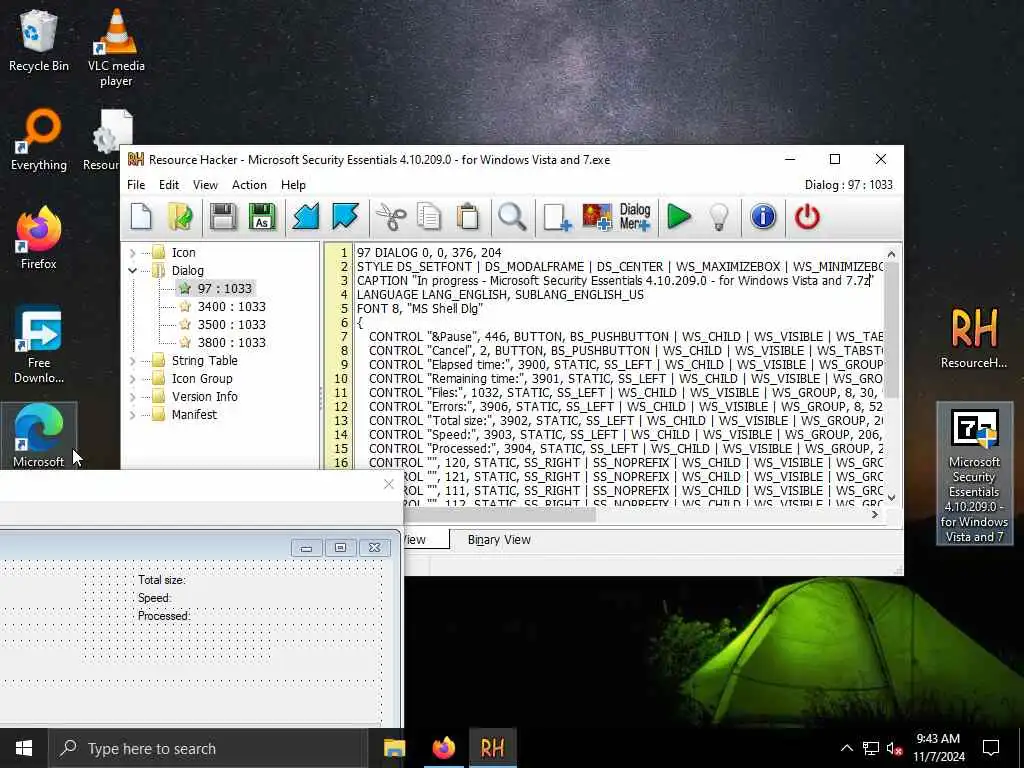Expand the Manifest folder node
Image resolution: width=1024 pixels, height=768 pixels.
(x=133, y=415)
